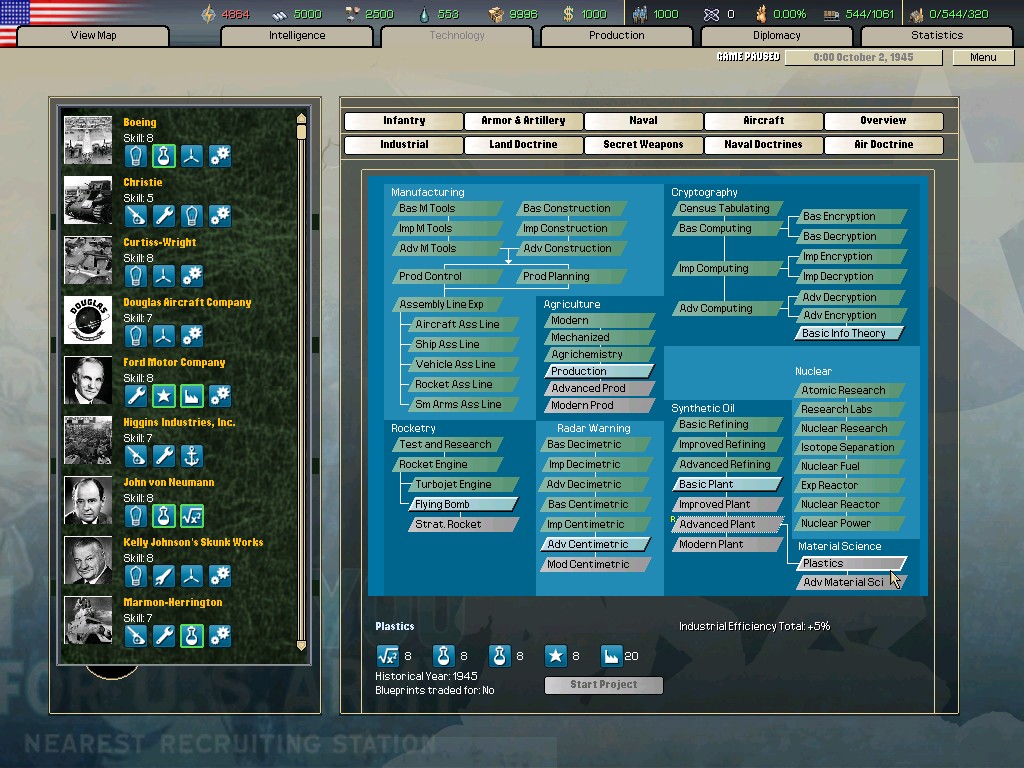This screenshot has width=1024, height=768.
Task: Click Higgins Industries' anchor naval icon
Action: [191, 456]
